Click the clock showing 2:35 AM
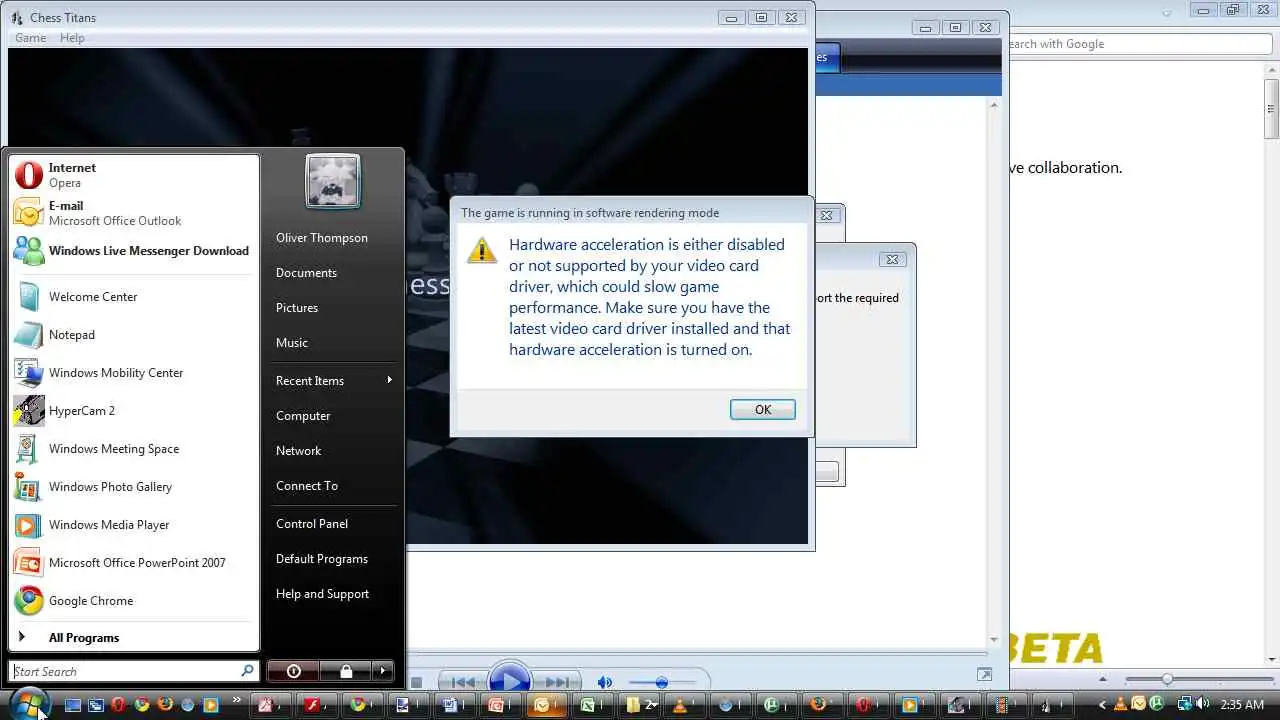The width and height of the screenshot is (1280, 720). coord(1242,705)
